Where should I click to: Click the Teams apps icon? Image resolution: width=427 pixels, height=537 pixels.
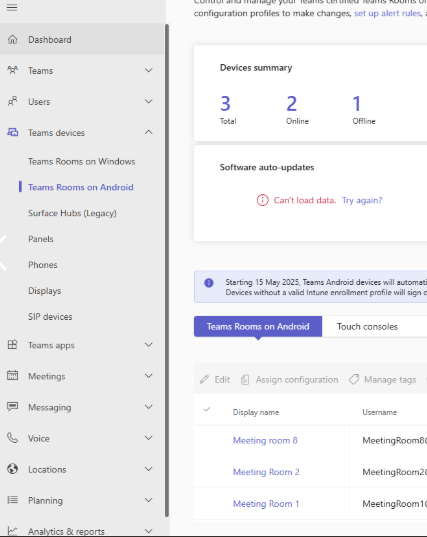tap(13, 345)
